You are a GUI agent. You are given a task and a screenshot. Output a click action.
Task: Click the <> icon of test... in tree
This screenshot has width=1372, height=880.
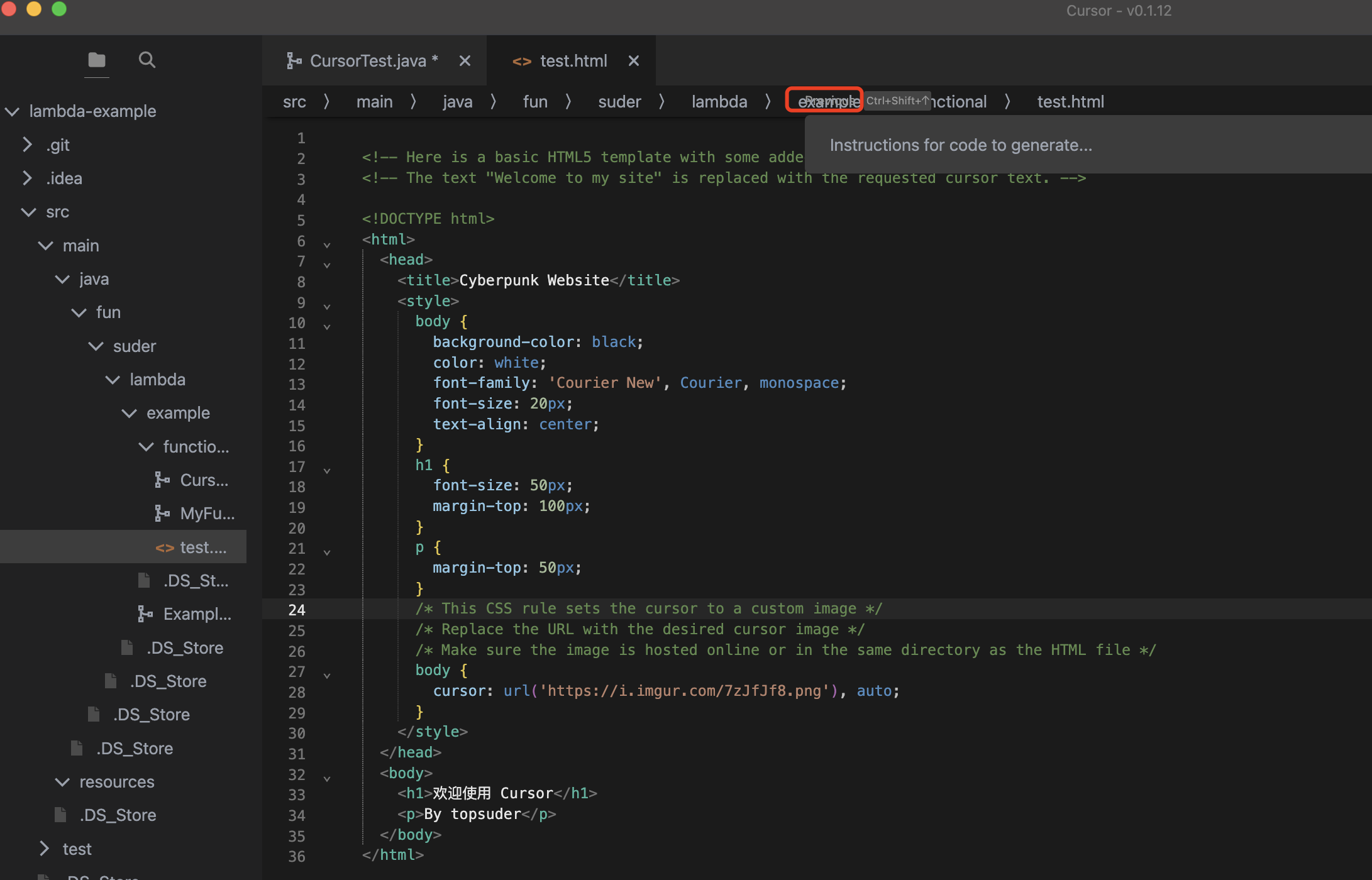(x=165, y=547)
